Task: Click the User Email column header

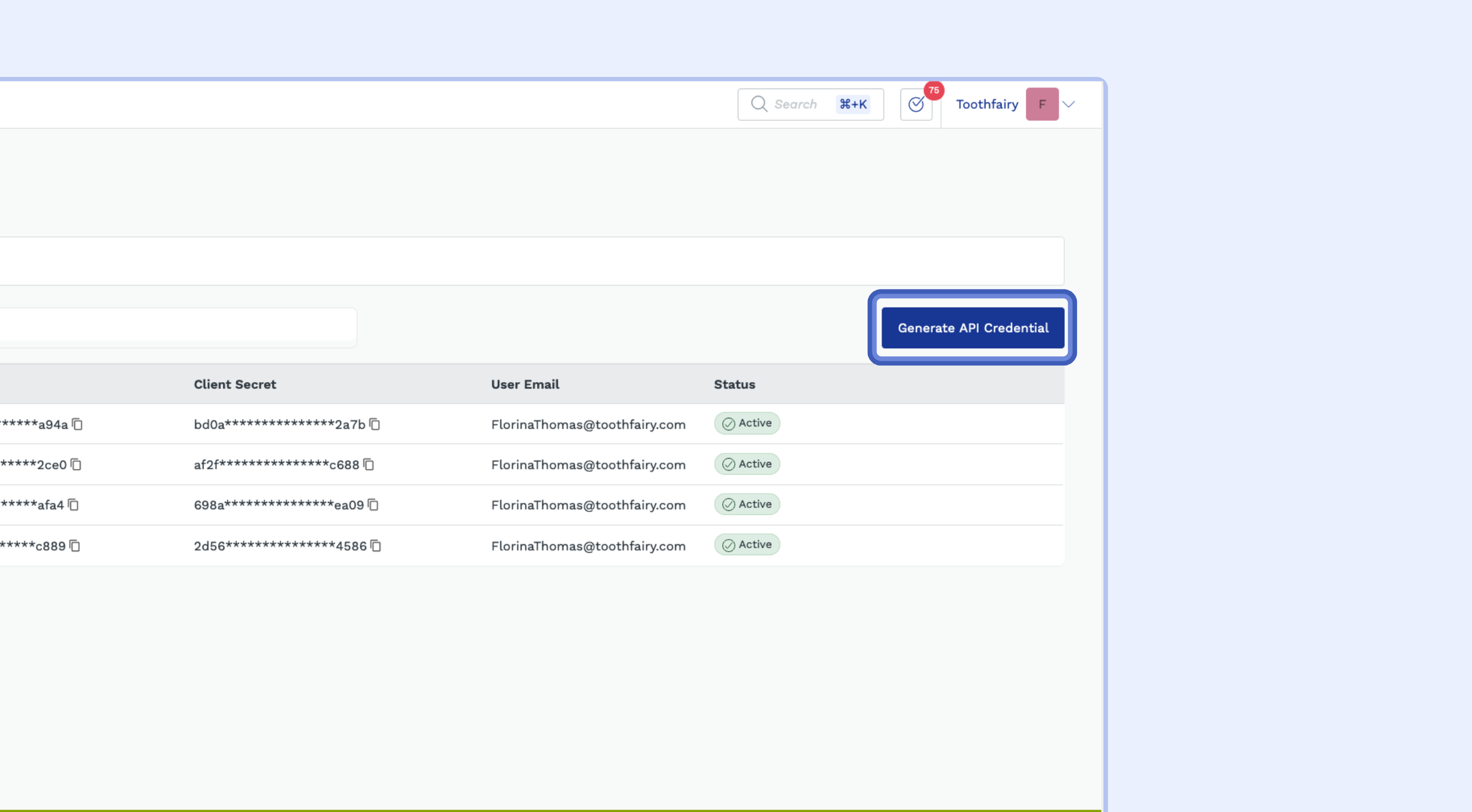Action: (x=525, y=384)
